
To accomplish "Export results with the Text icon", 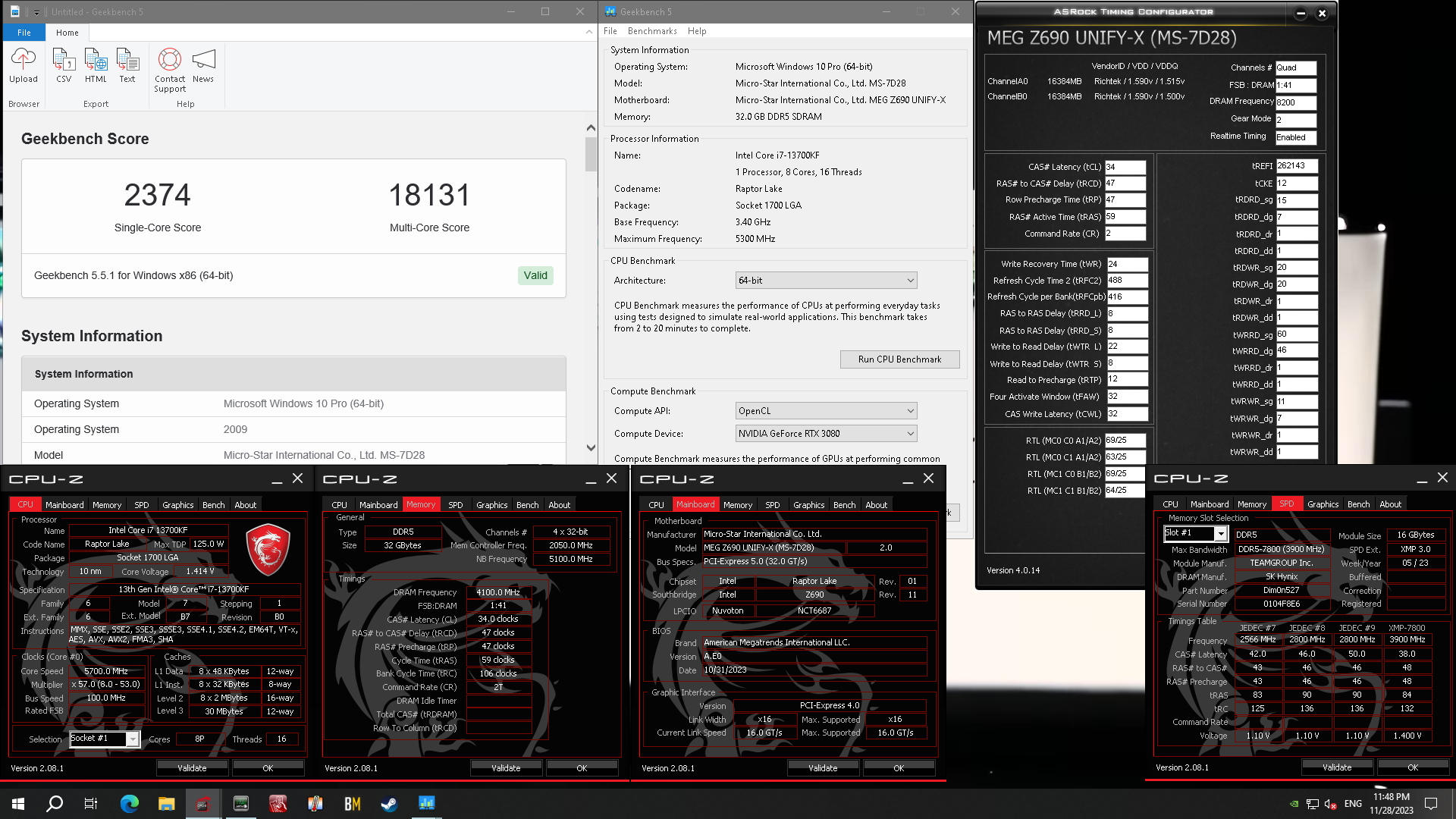I will click(127, 65).
